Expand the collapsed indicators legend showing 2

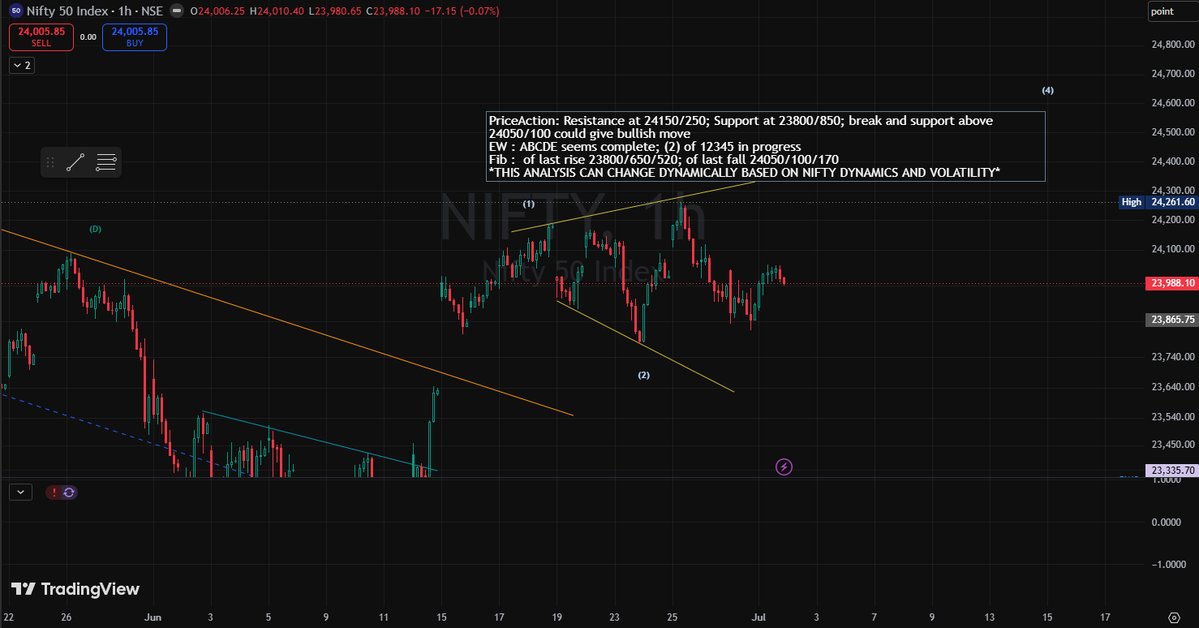[x=22, y=66]
